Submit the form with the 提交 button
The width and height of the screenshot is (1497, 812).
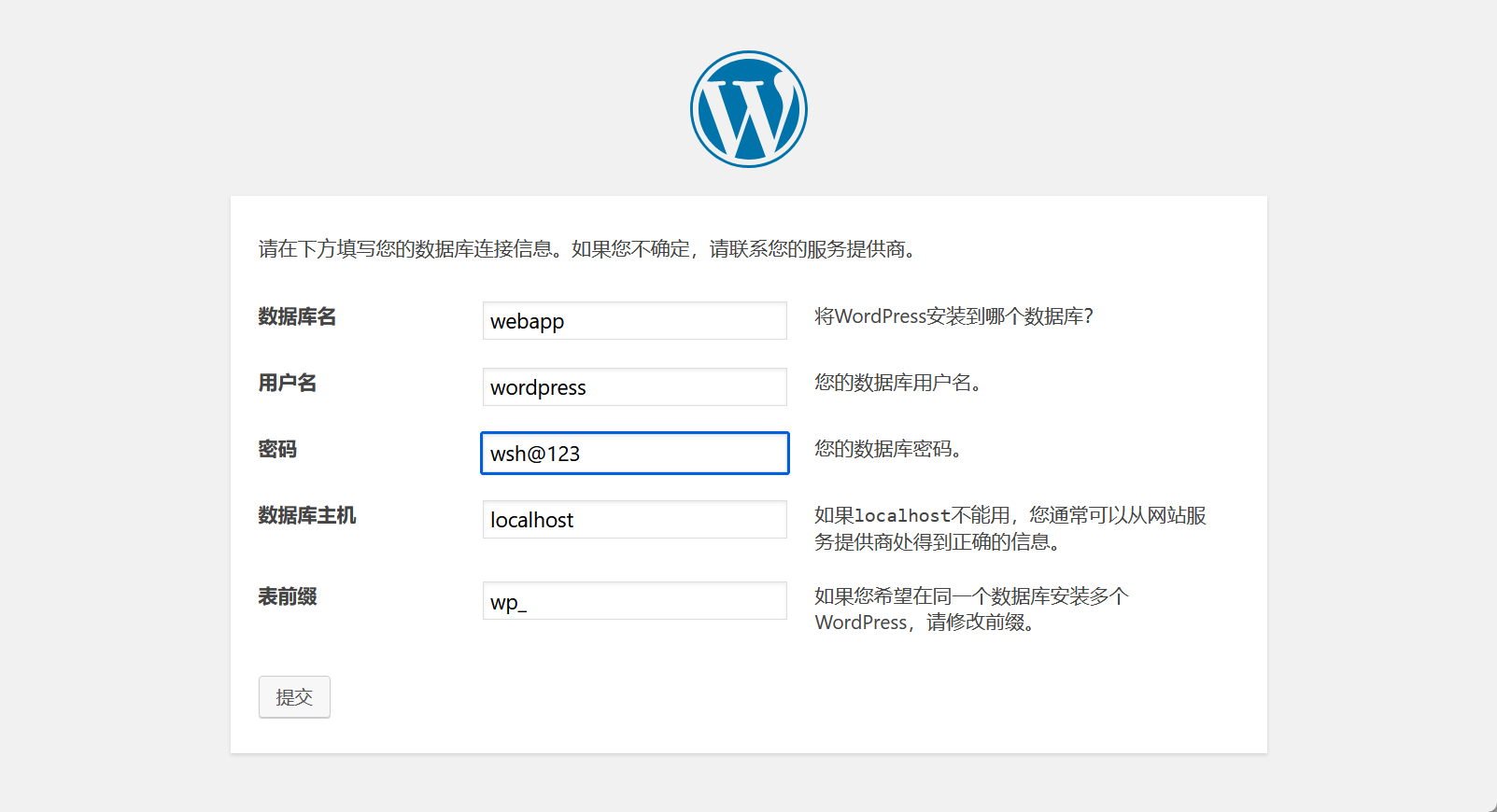(x=294, y=697)
